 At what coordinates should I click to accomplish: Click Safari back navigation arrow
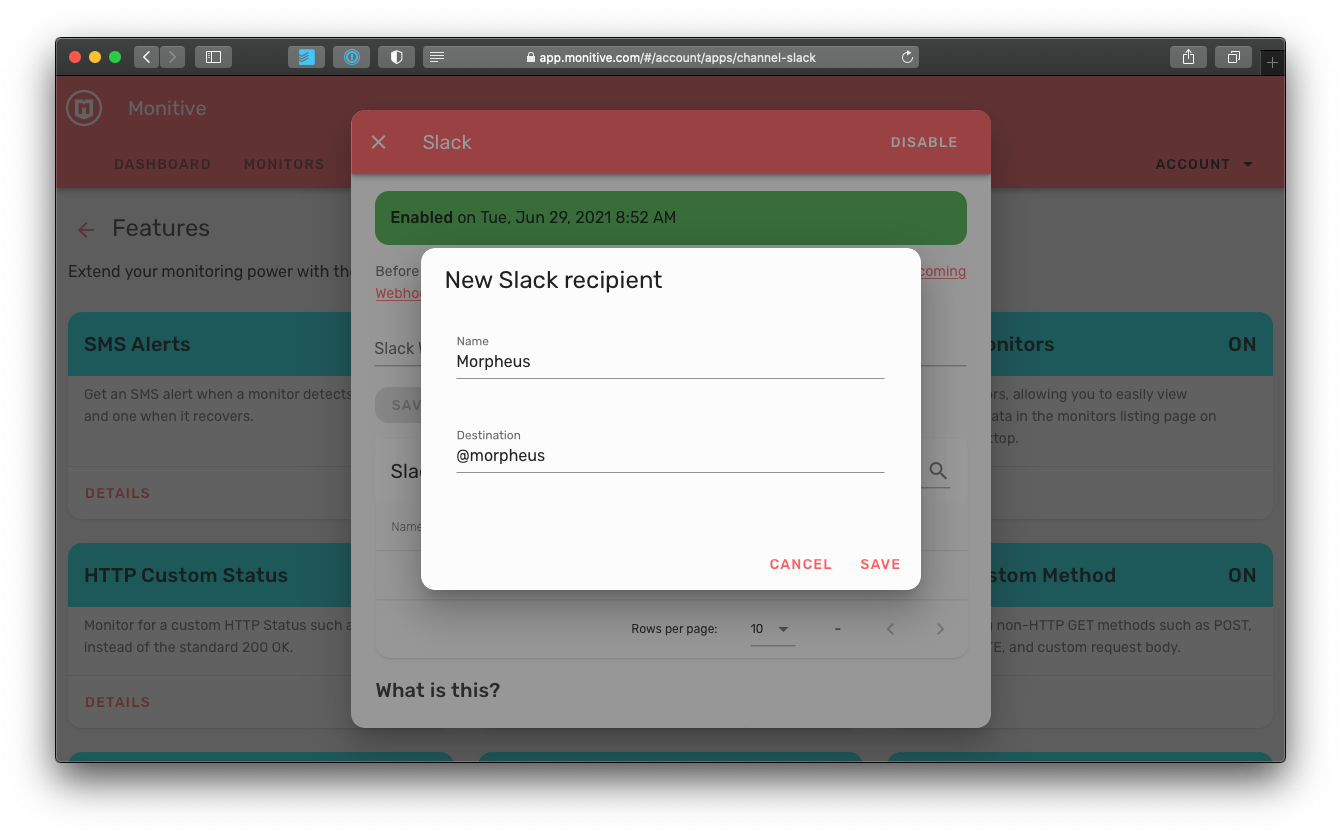tap(147, 57)
